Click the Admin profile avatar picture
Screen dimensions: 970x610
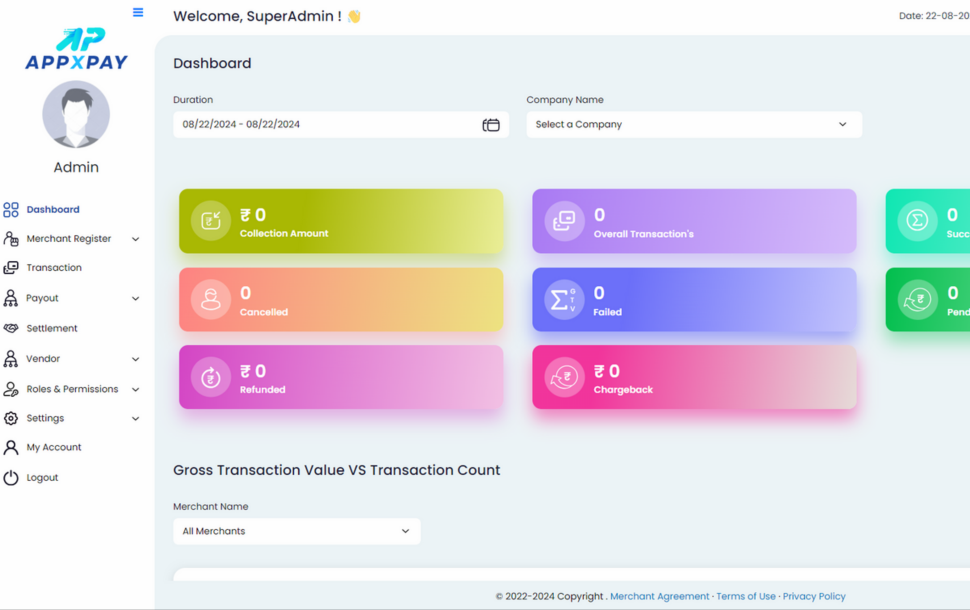pos(76,115)
